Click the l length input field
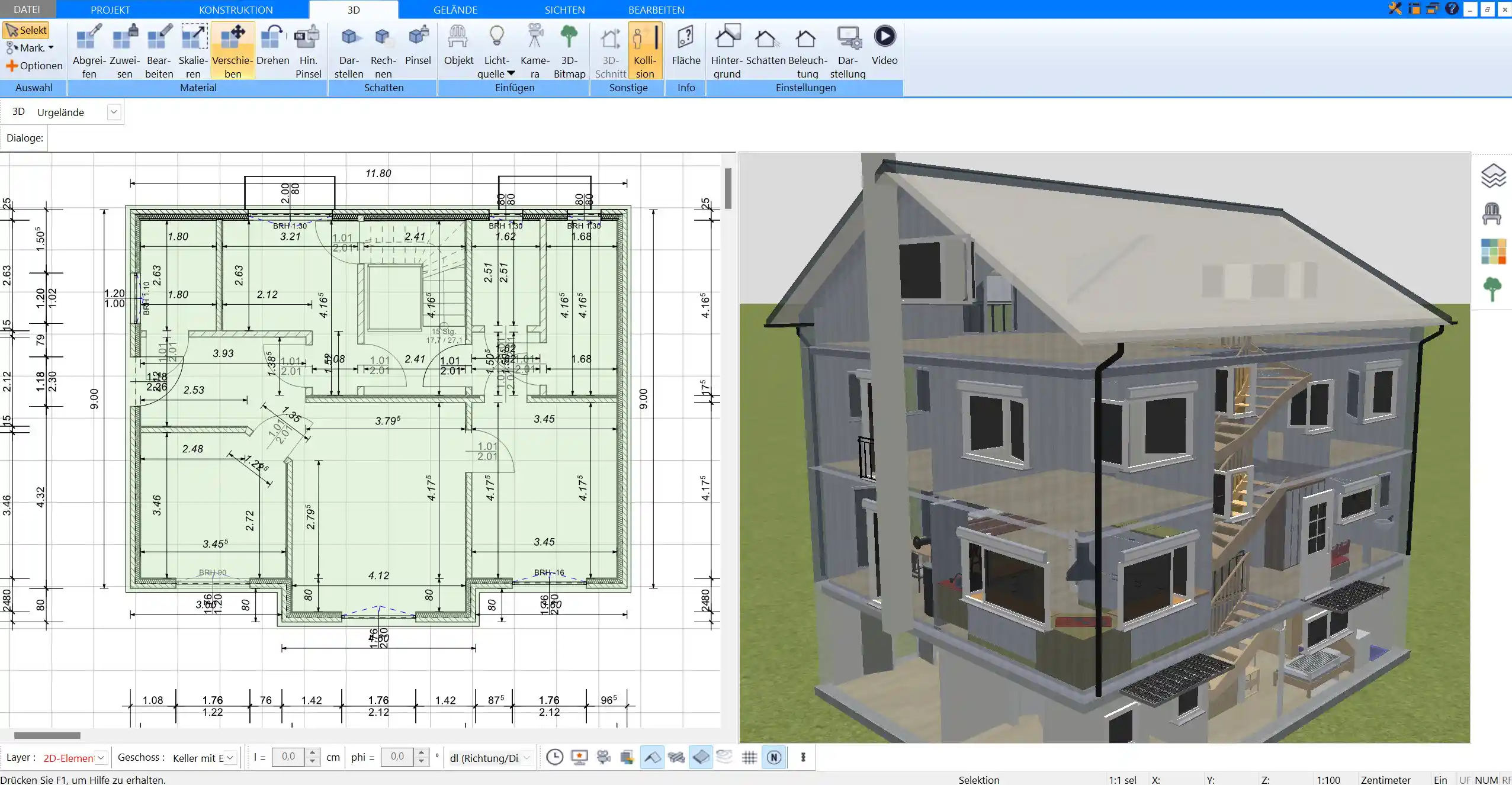 pyautogui.click(x=288, y=757)
